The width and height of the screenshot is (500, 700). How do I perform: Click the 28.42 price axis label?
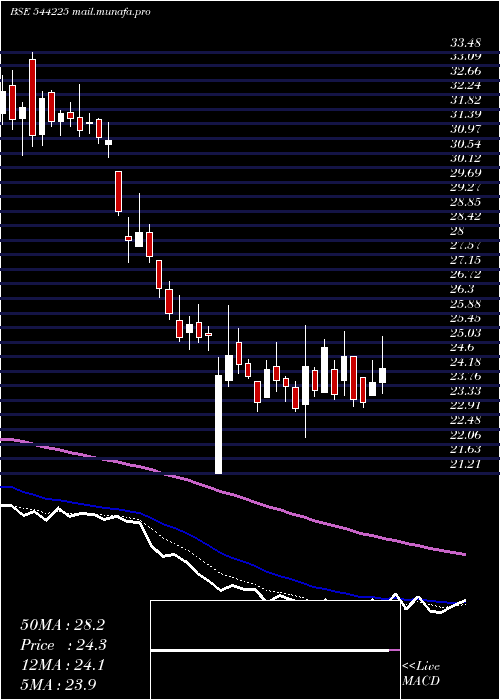tap(466, 217)
